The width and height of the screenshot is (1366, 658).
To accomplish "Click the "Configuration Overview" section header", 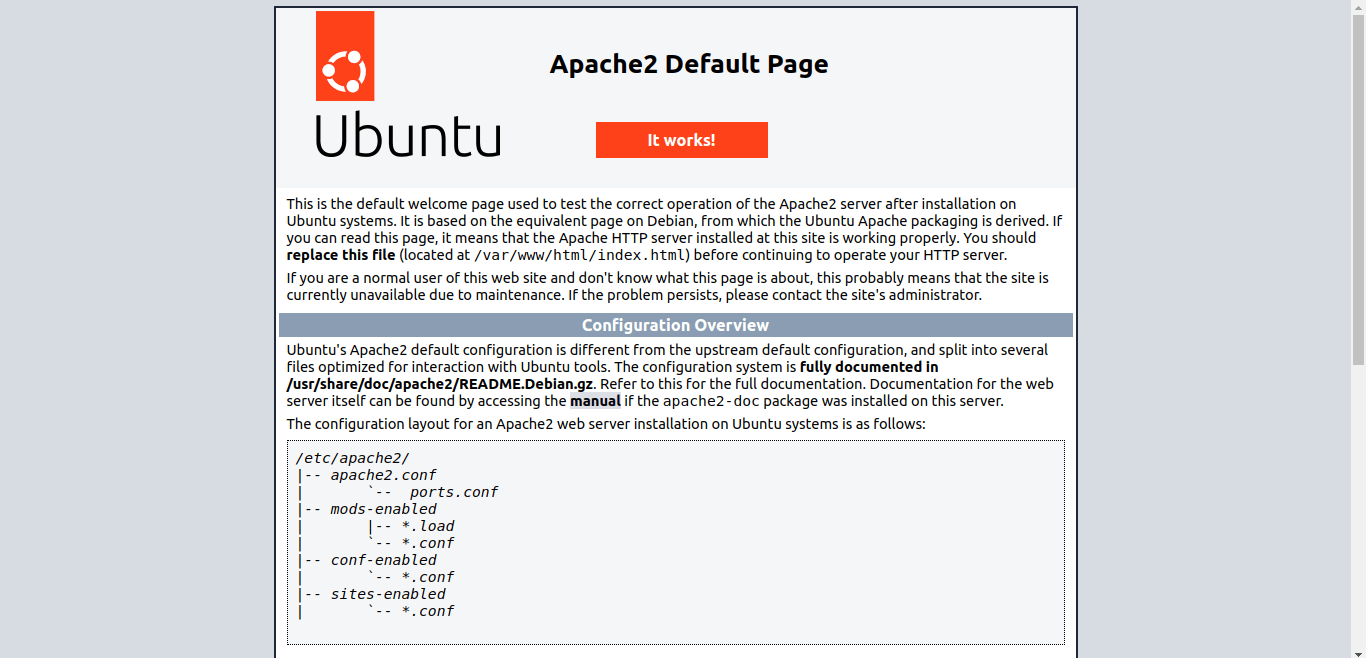I will 676,325.
